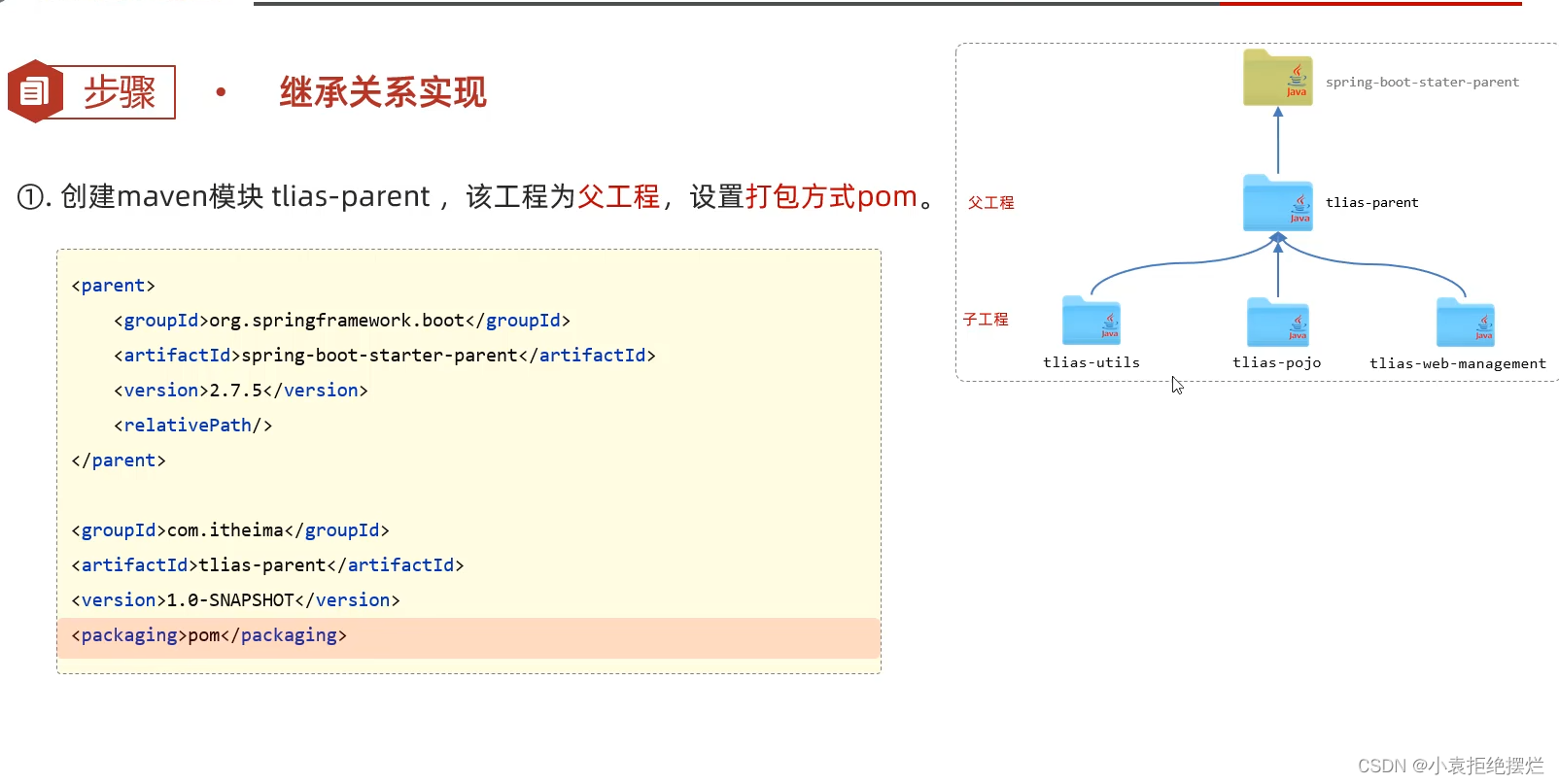Click the closing /parent tag
The image size is (1559, 784).
coord(119,460)
